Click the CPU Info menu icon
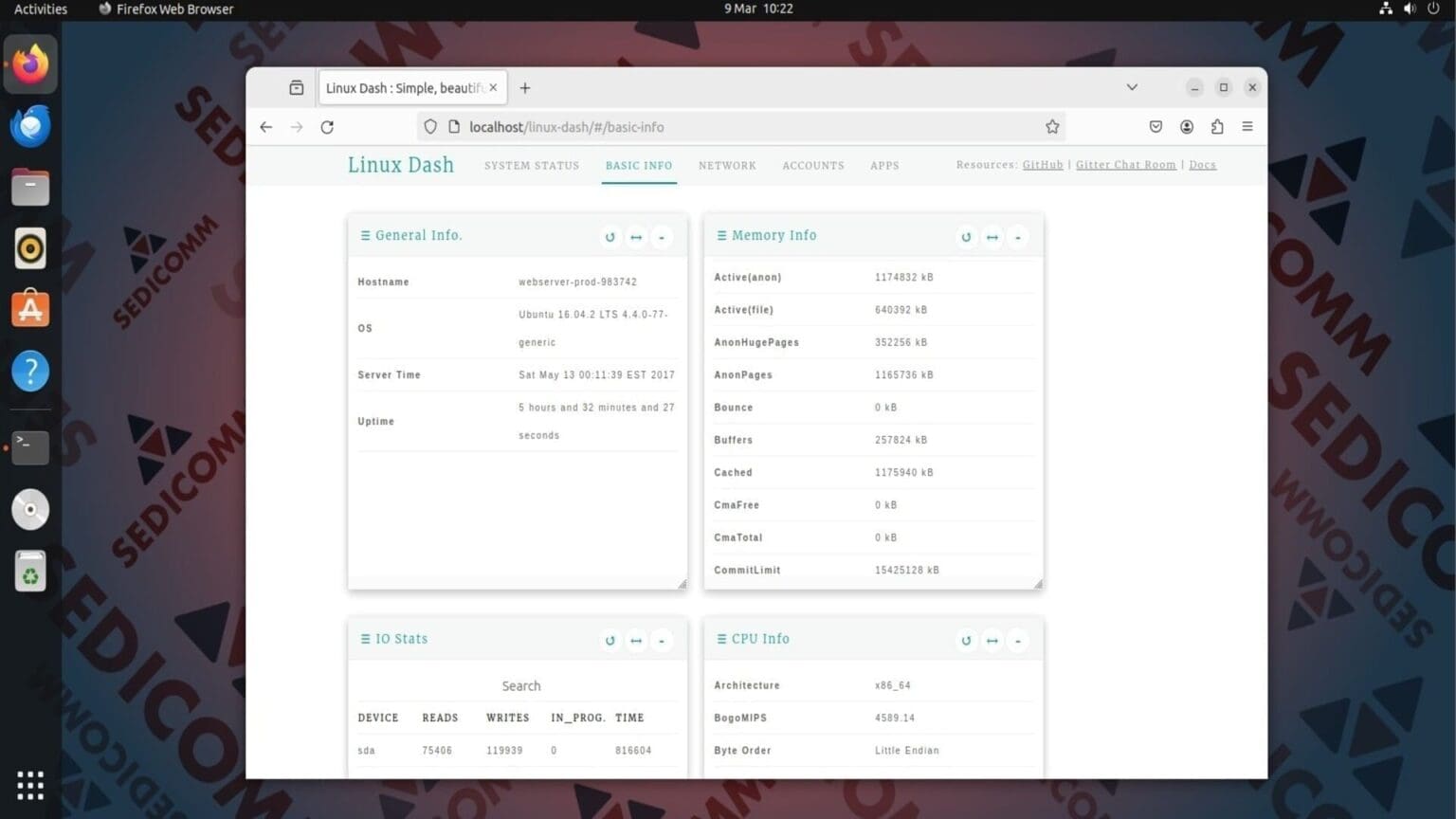 coord(721,639)
